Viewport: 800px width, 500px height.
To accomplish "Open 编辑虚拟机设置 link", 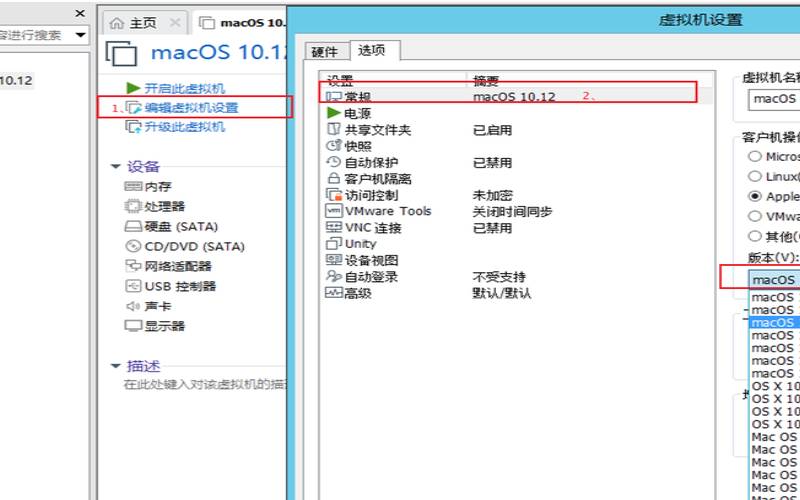I will 191,108.
